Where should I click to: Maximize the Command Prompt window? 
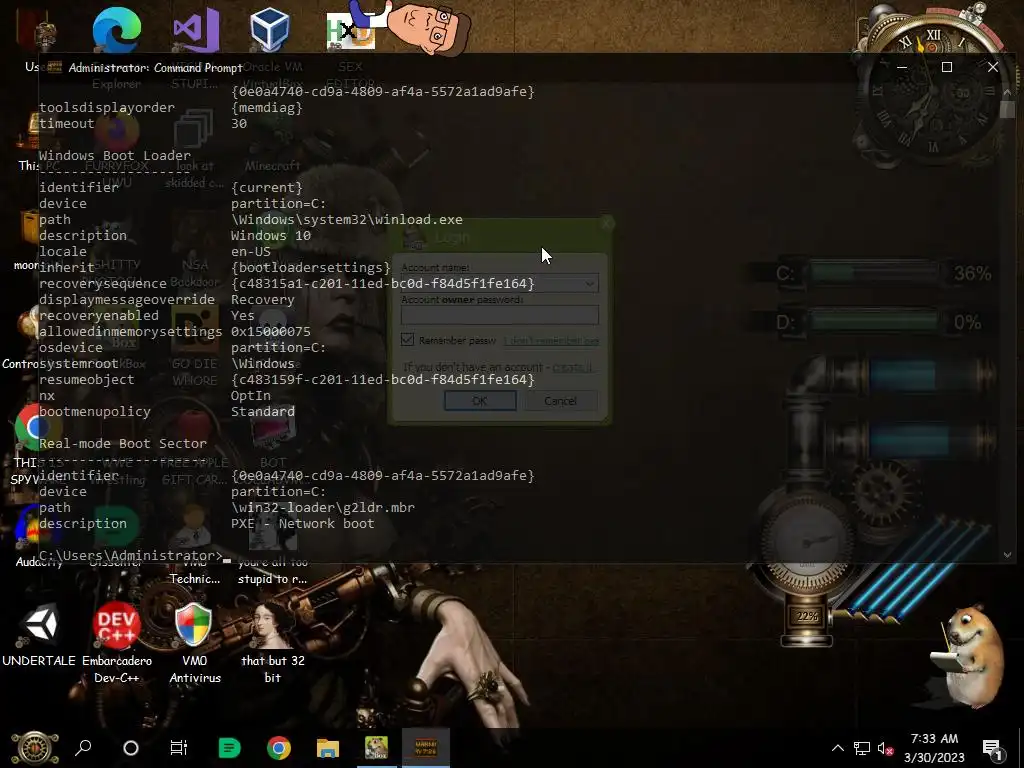coord(947,67)
